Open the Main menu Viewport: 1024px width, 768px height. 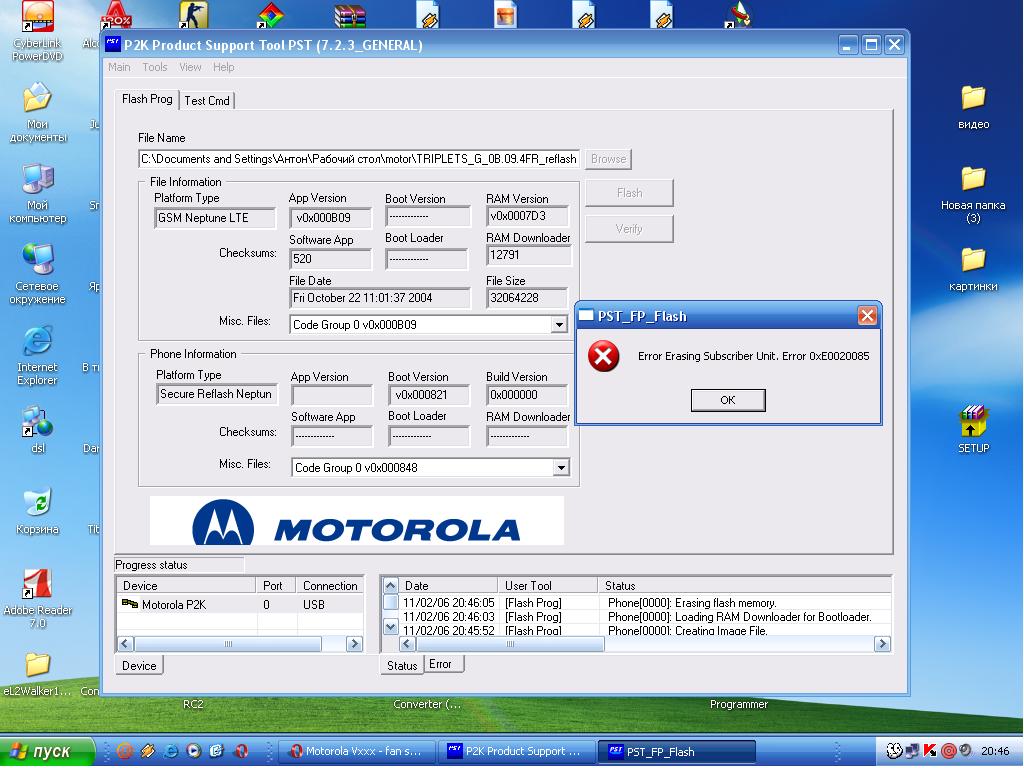[x=119, y=67]
